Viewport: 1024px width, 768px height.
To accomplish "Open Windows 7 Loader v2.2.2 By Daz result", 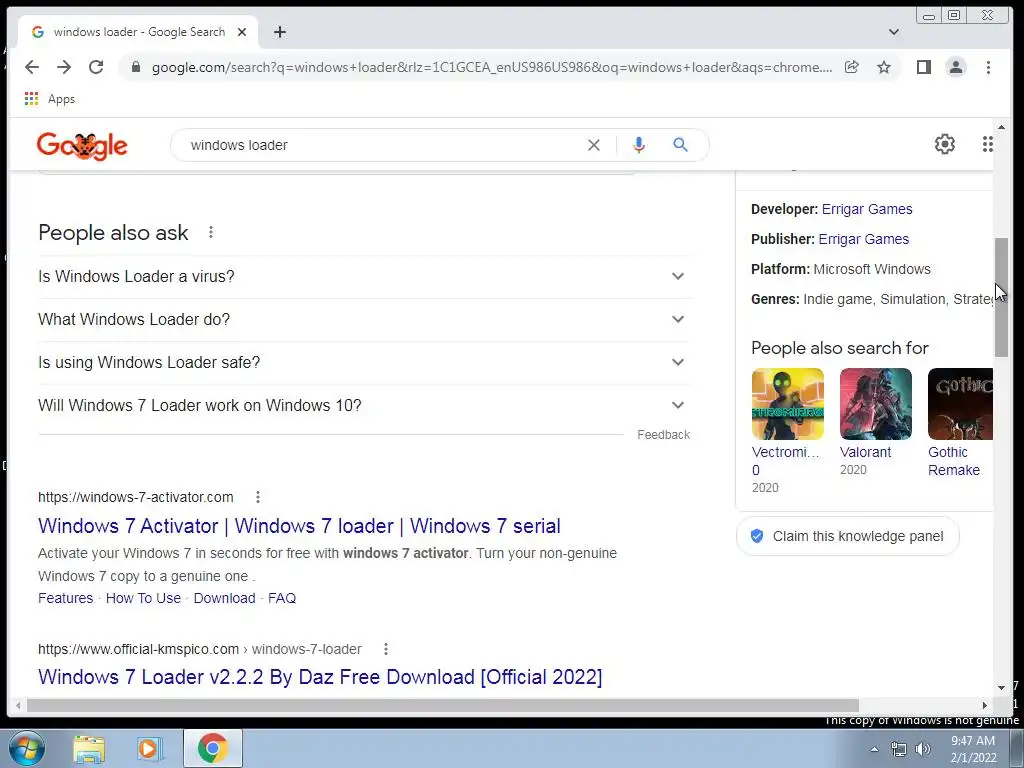I will (x=320, y=677).
